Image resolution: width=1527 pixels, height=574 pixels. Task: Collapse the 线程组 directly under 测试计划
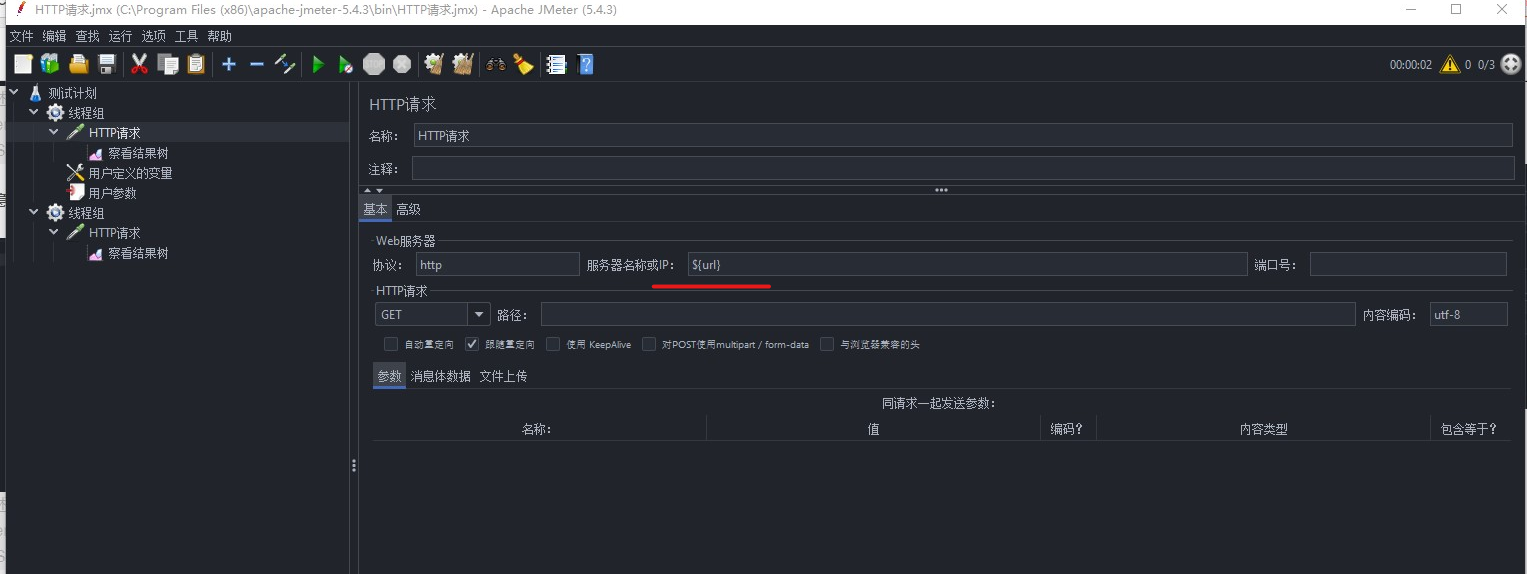click(x=34, y=112)
